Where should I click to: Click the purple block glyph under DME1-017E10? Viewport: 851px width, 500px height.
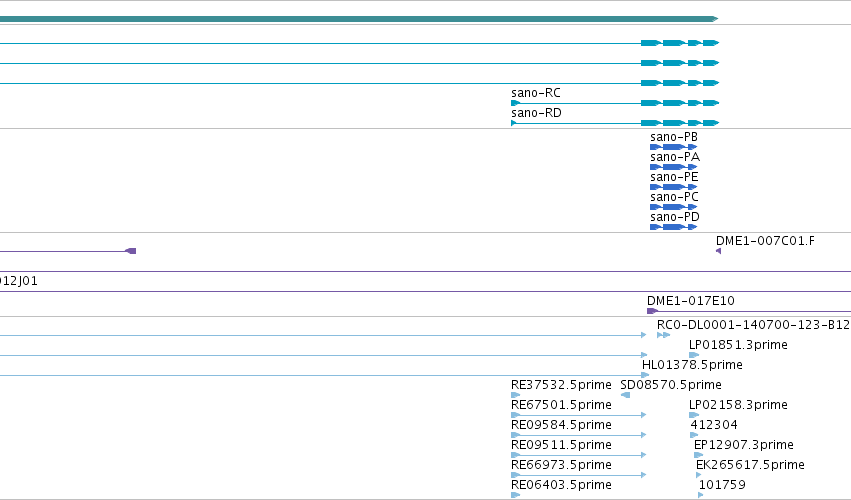tap(652, 311)
